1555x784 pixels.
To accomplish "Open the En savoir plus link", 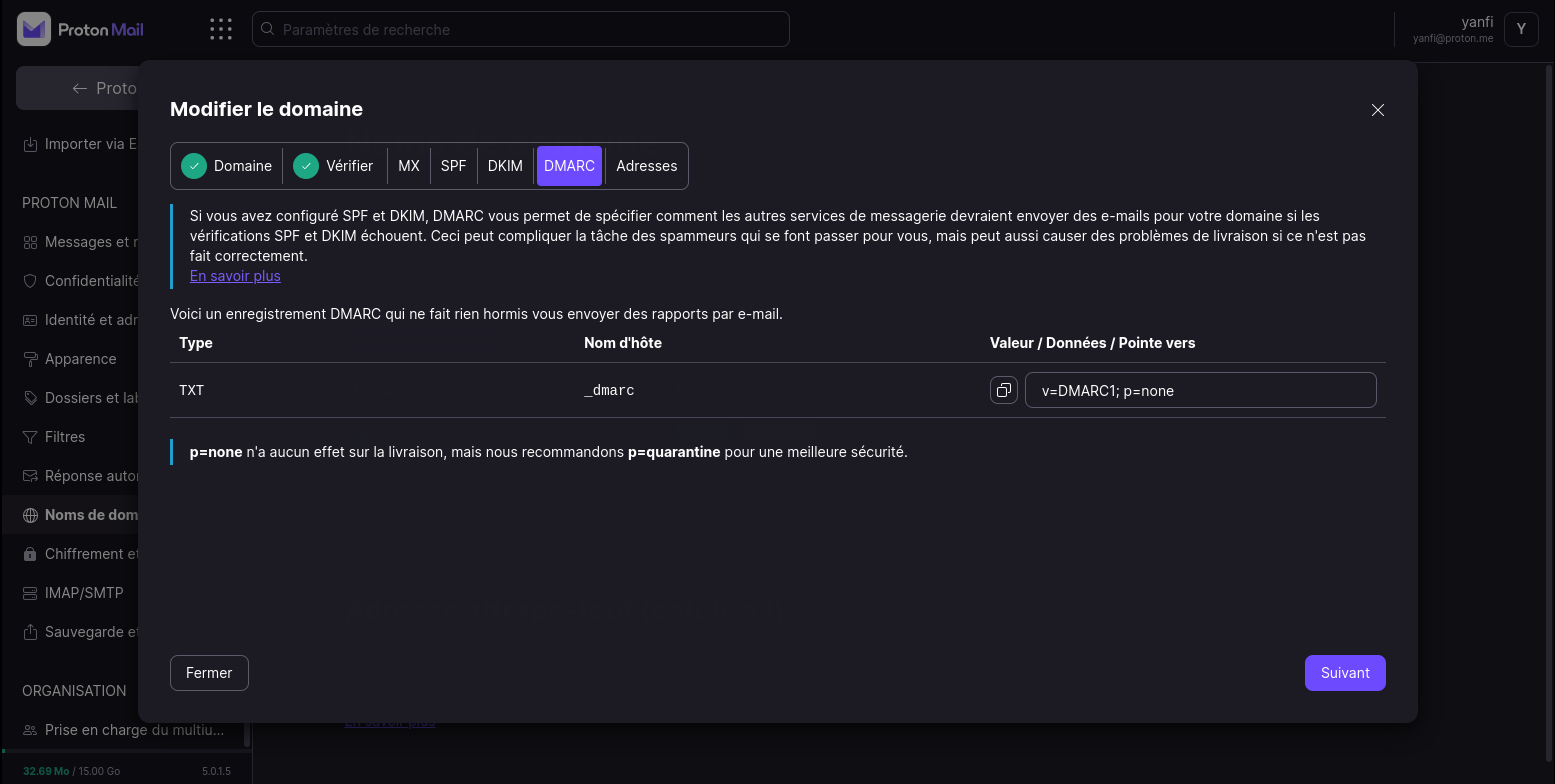I will click(235, 276).
